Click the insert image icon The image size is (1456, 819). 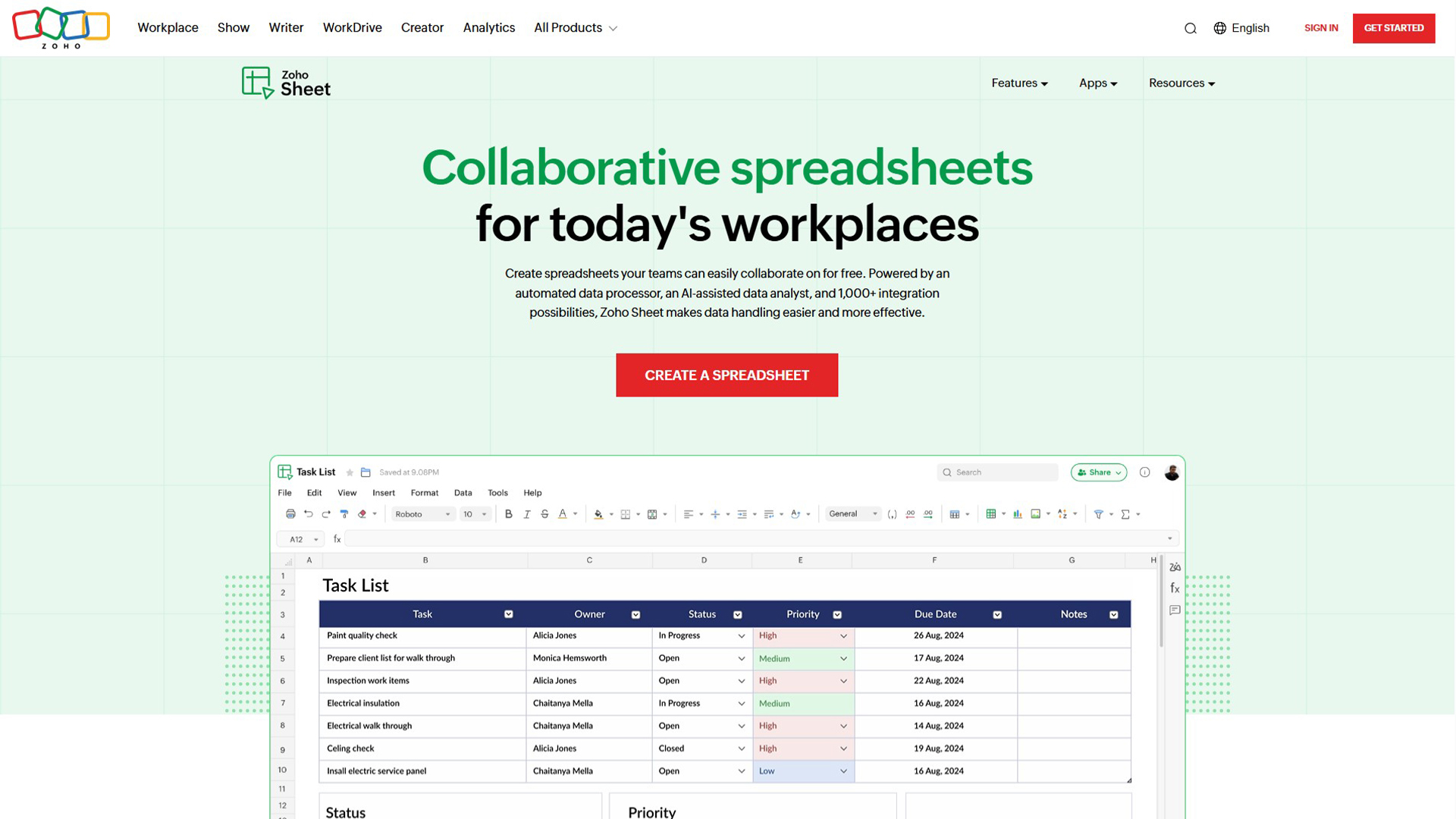coord(1036,514)
